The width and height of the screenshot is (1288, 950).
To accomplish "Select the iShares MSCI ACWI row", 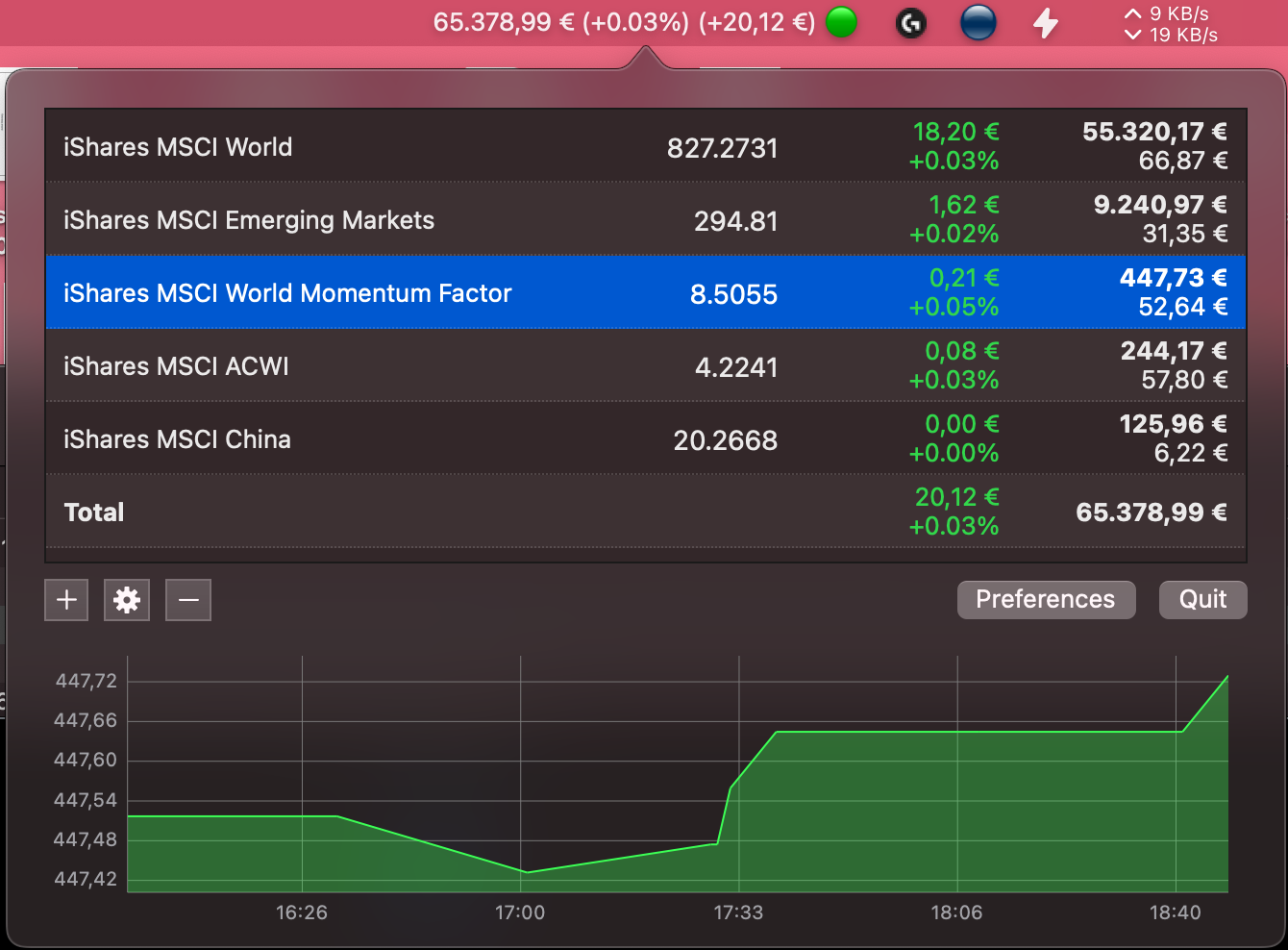I will 645,365.
